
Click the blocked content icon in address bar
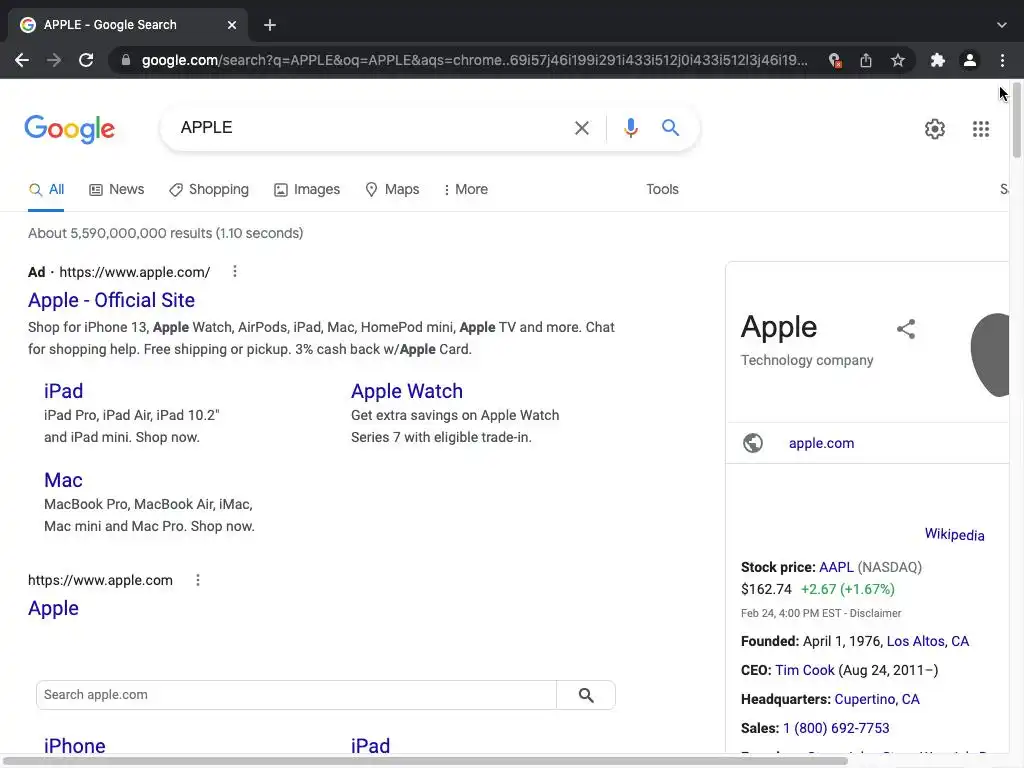835,60
